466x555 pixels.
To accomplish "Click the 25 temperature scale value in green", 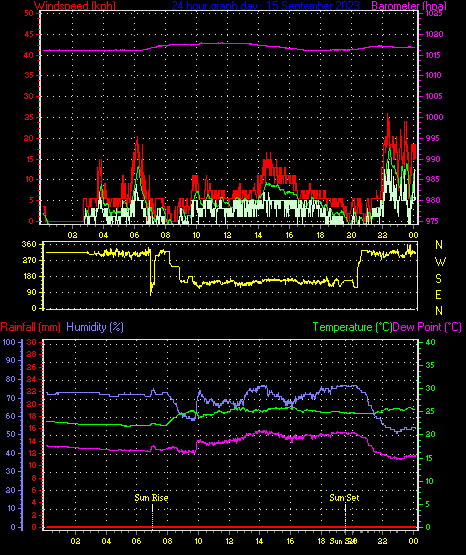I will coord(430,412).
